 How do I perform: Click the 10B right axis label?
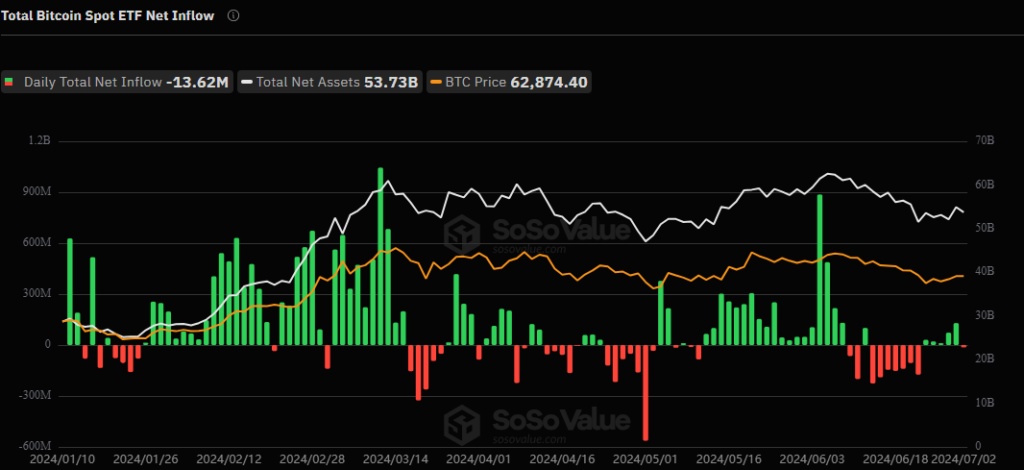tap(985, 403)
